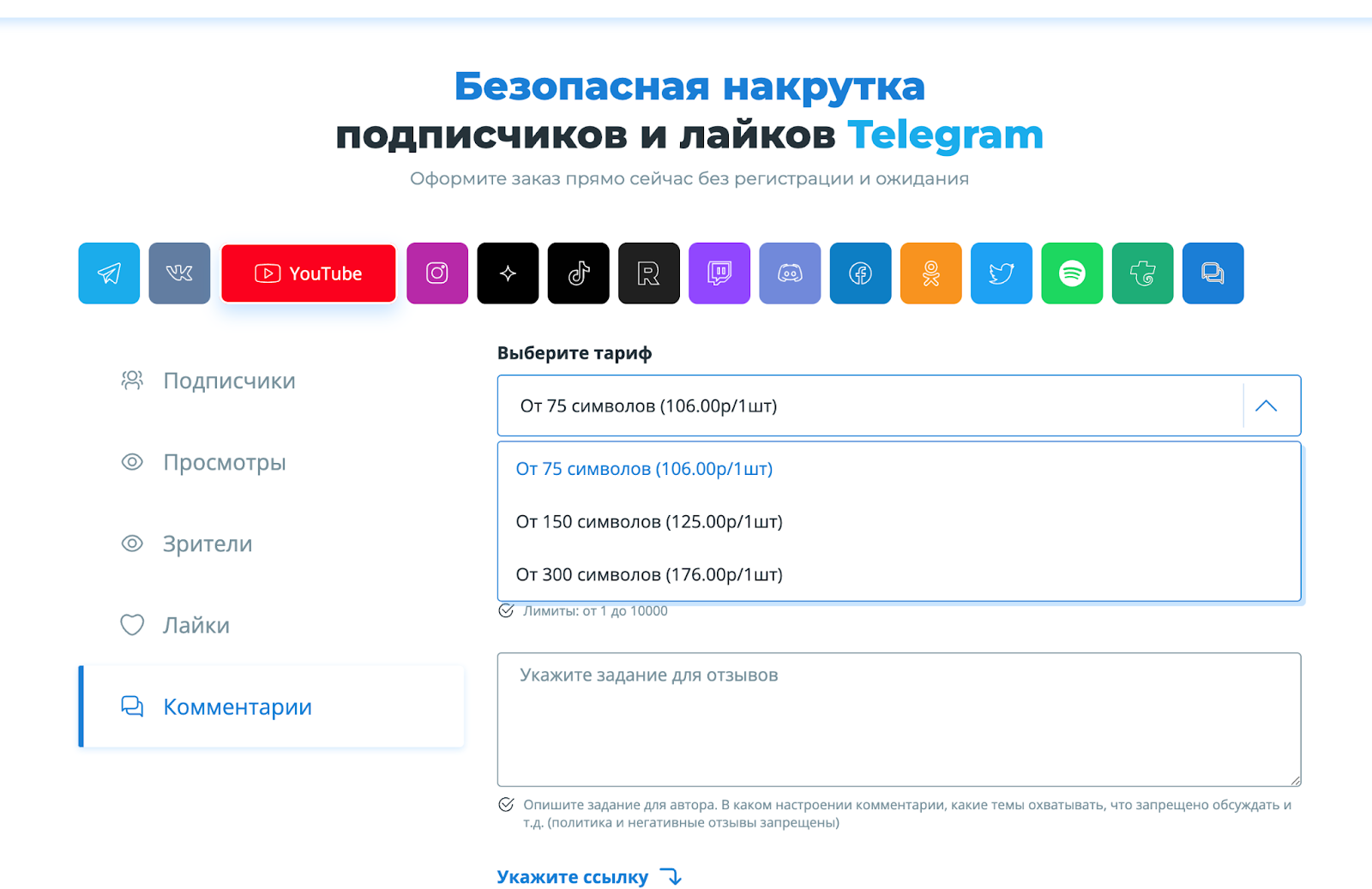Pick the black four-point star icon
The width and height of the screenshot is (1372, 889).
[x=508, y=273]
